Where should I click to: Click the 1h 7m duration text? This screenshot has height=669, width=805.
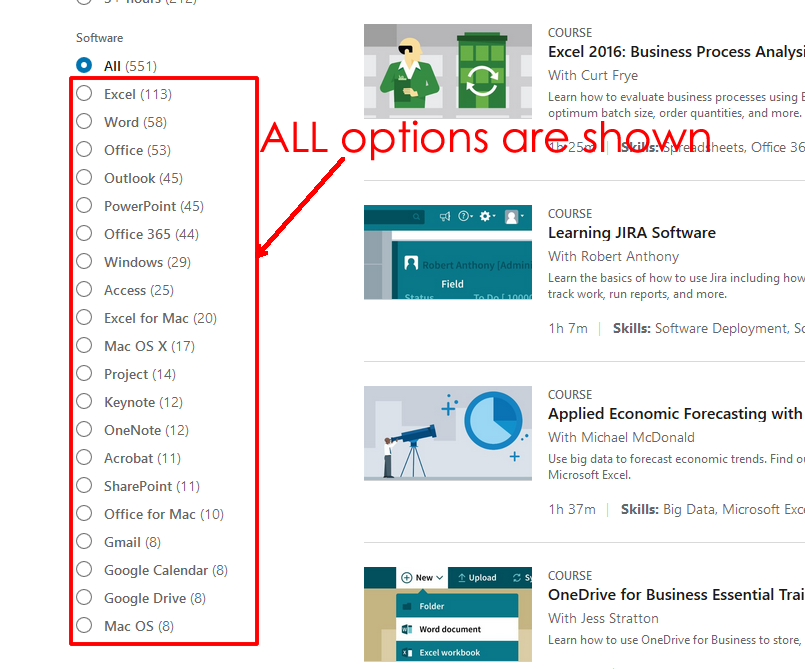568,328
